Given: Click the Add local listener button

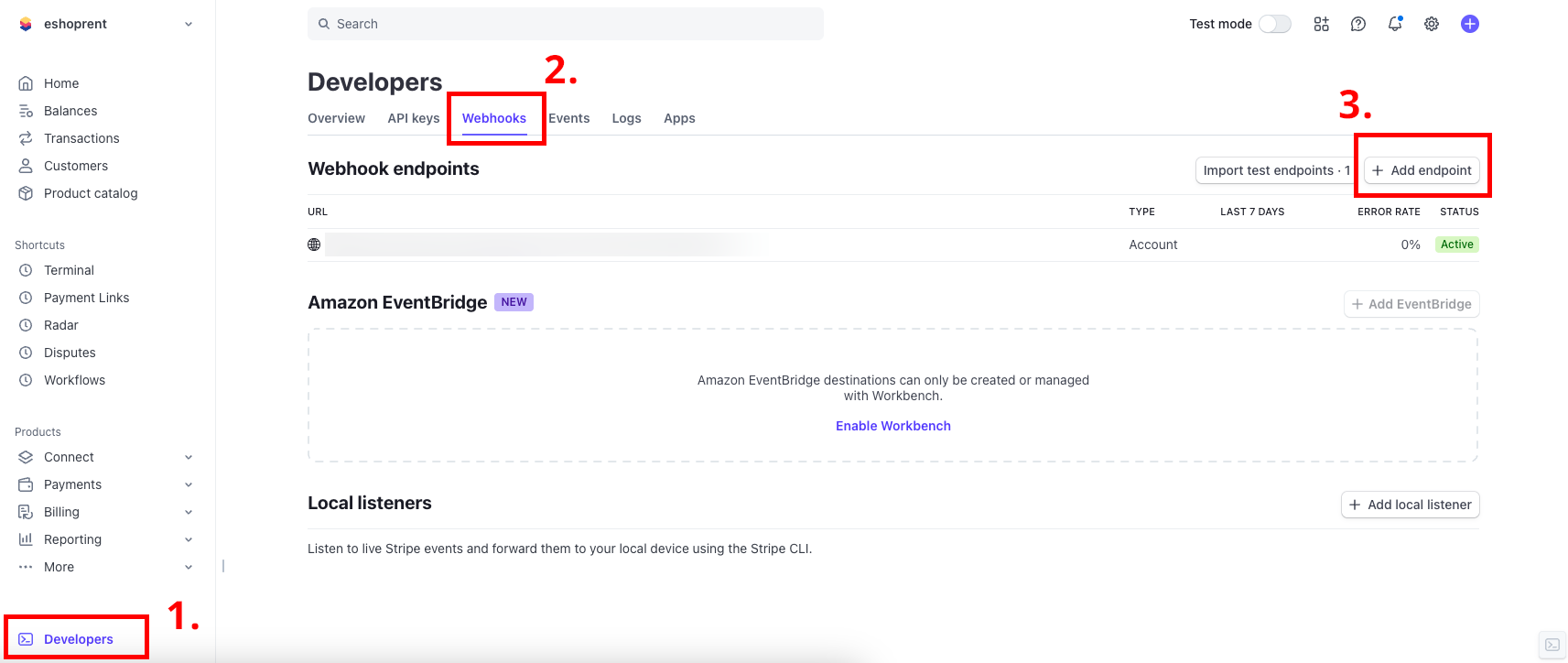Looking at the screenshot, I should 1410,505.
